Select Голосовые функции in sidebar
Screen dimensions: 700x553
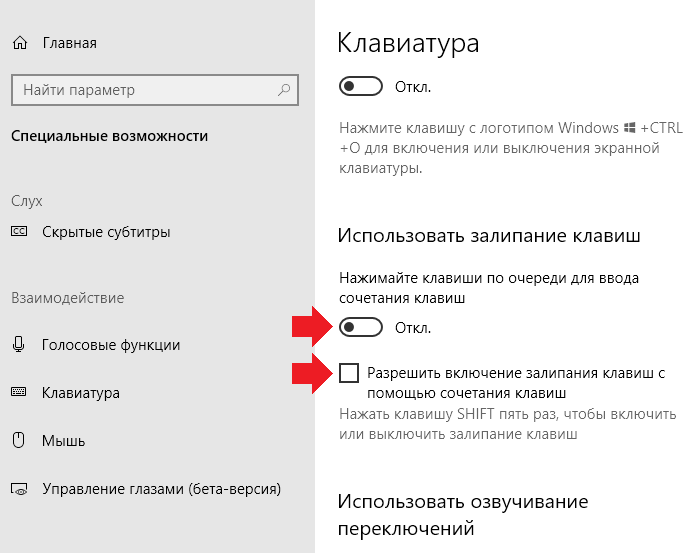click(x=111, y=345)
